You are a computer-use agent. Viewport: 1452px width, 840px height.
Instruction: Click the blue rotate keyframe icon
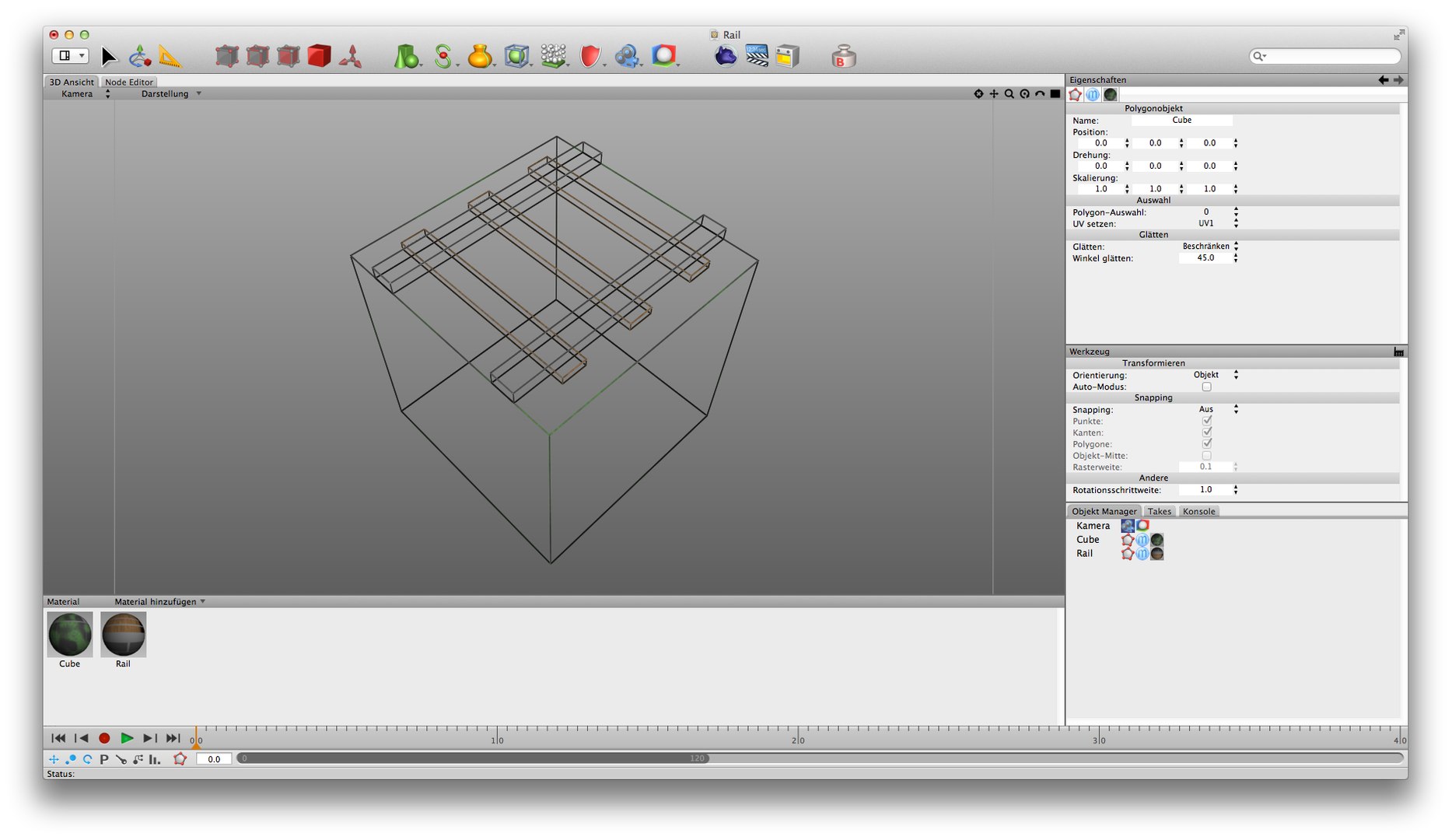tap(87, 759)
